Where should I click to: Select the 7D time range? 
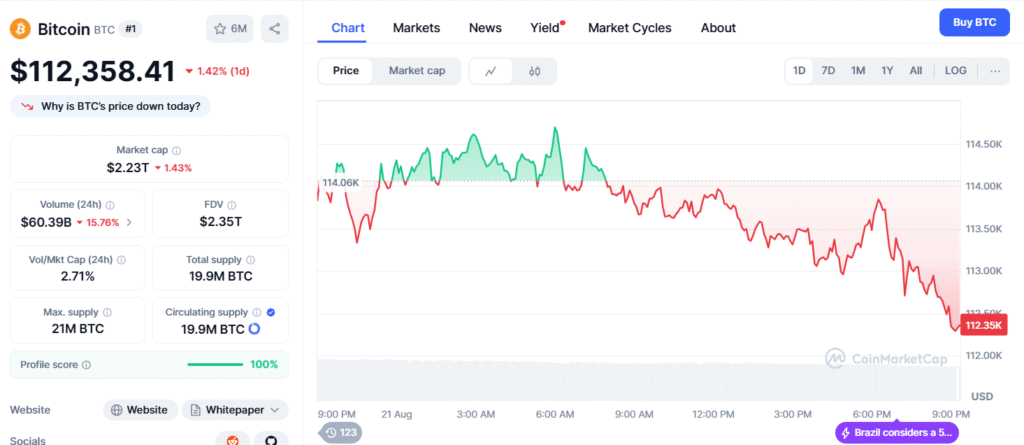click(828, 71)
